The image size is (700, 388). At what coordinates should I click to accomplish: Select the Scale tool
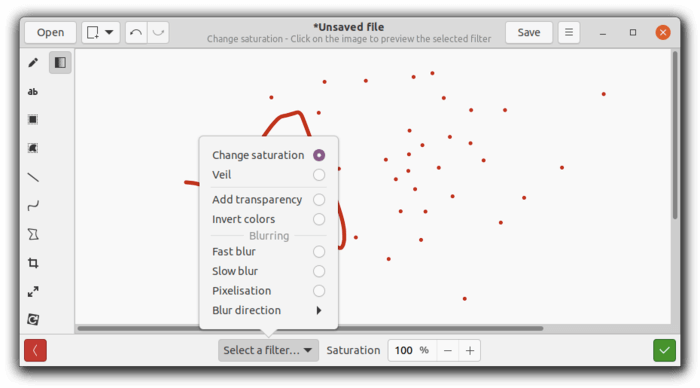coord(33,292)
